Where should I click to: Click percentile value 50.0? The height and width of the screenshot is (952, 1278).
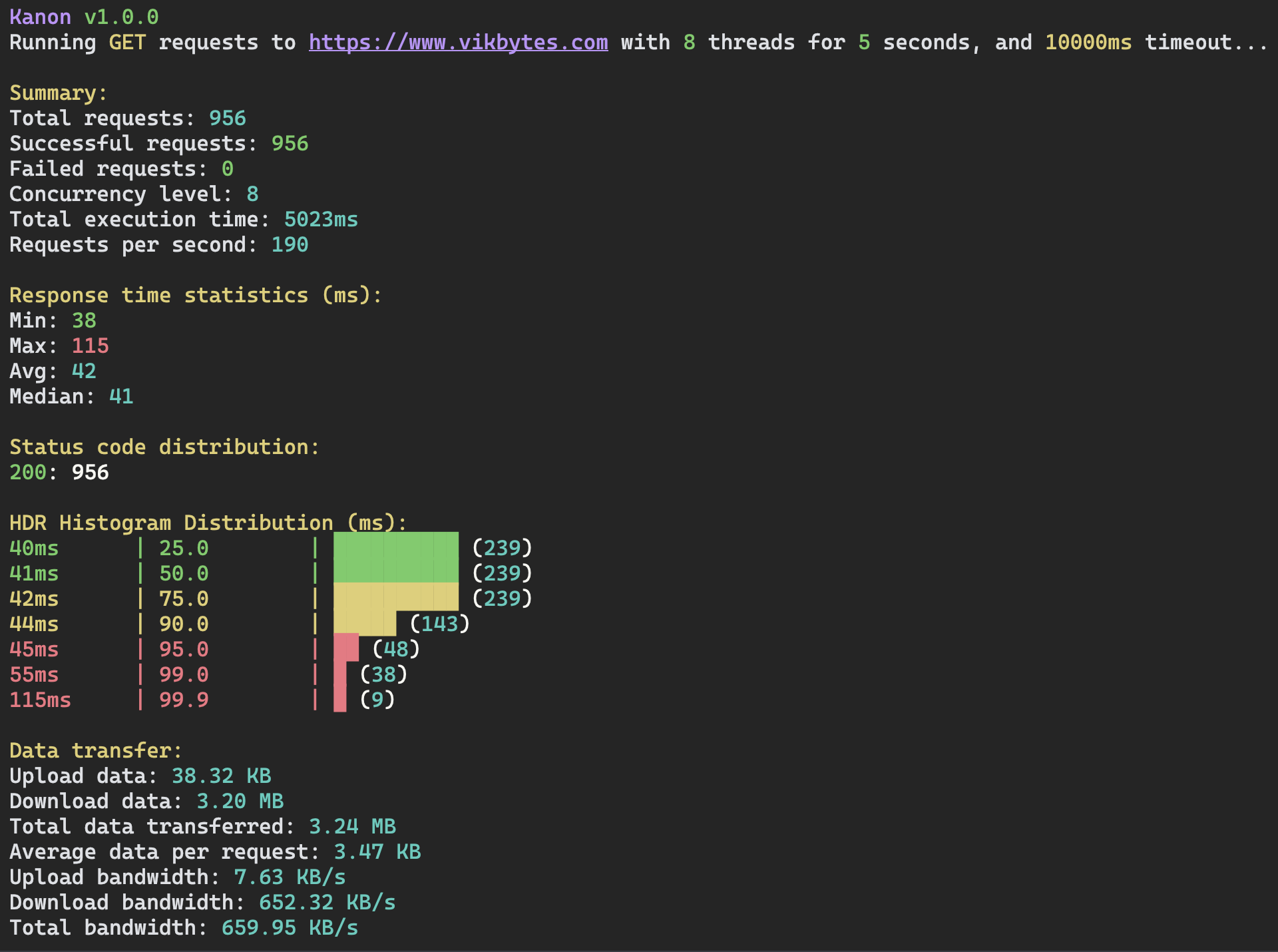184,574
